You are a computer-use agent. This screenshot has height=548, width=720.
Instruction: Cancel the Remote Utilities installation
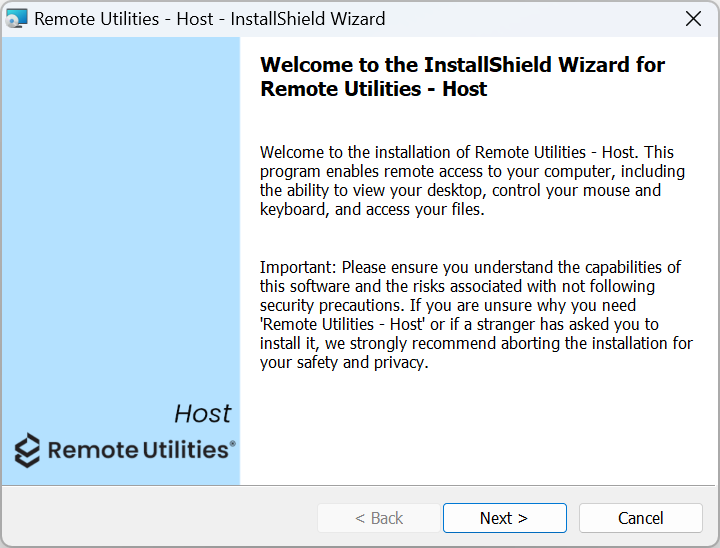(x=640, y=518)
